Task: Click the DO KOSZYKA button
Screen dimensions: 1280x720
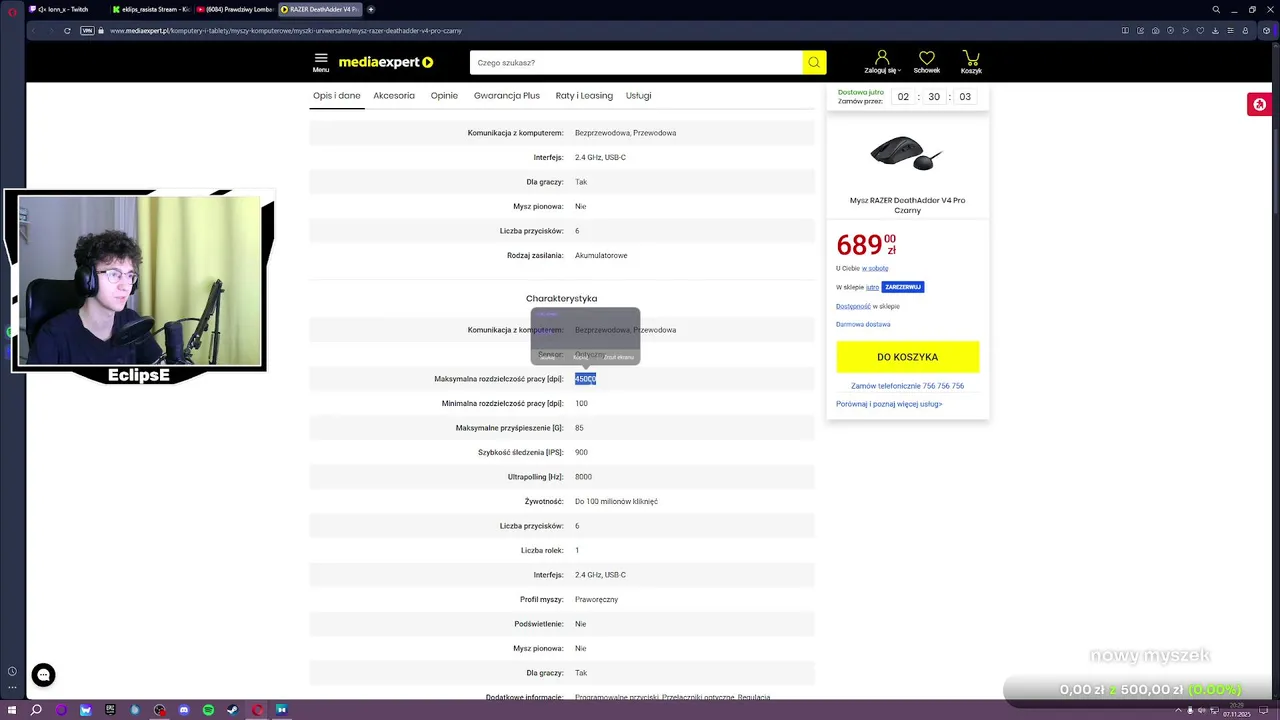Action: 907,357
